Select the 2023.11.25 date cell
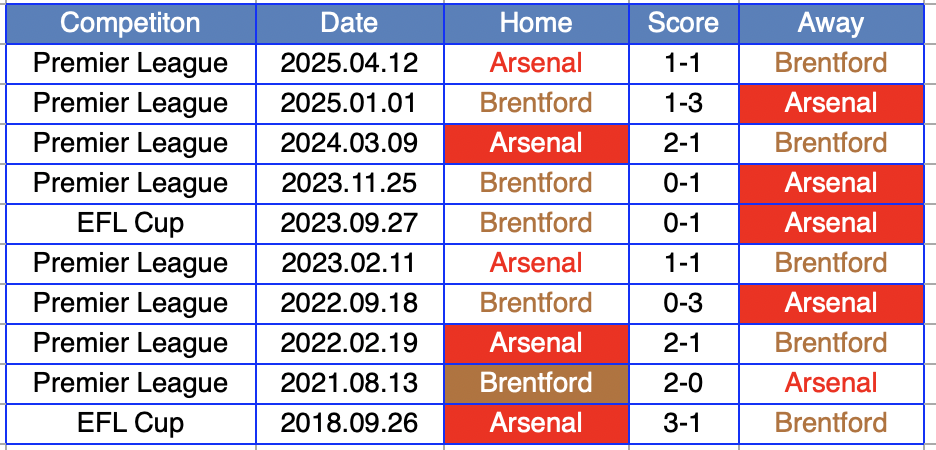Image resolution: width=936 pixels, height=450 pixels. coord(349,183)
